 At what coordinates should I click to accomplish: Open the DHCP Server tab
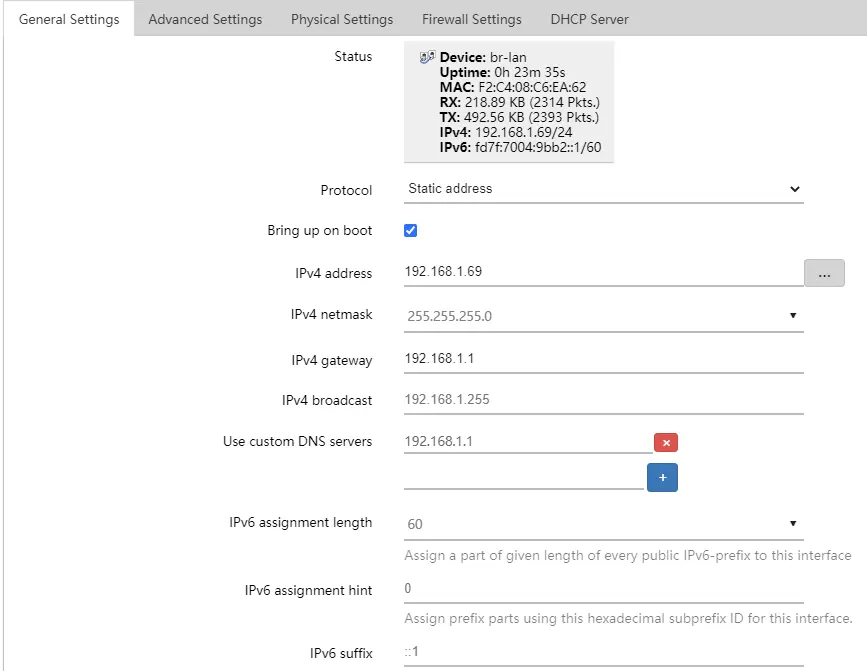point(589,19)
